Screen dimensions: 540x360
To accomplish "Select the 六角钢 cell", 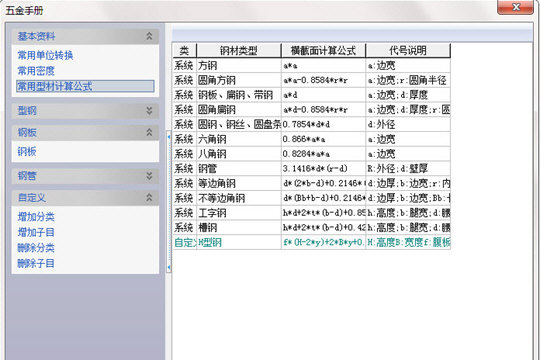I will click(x=239, y=139).
